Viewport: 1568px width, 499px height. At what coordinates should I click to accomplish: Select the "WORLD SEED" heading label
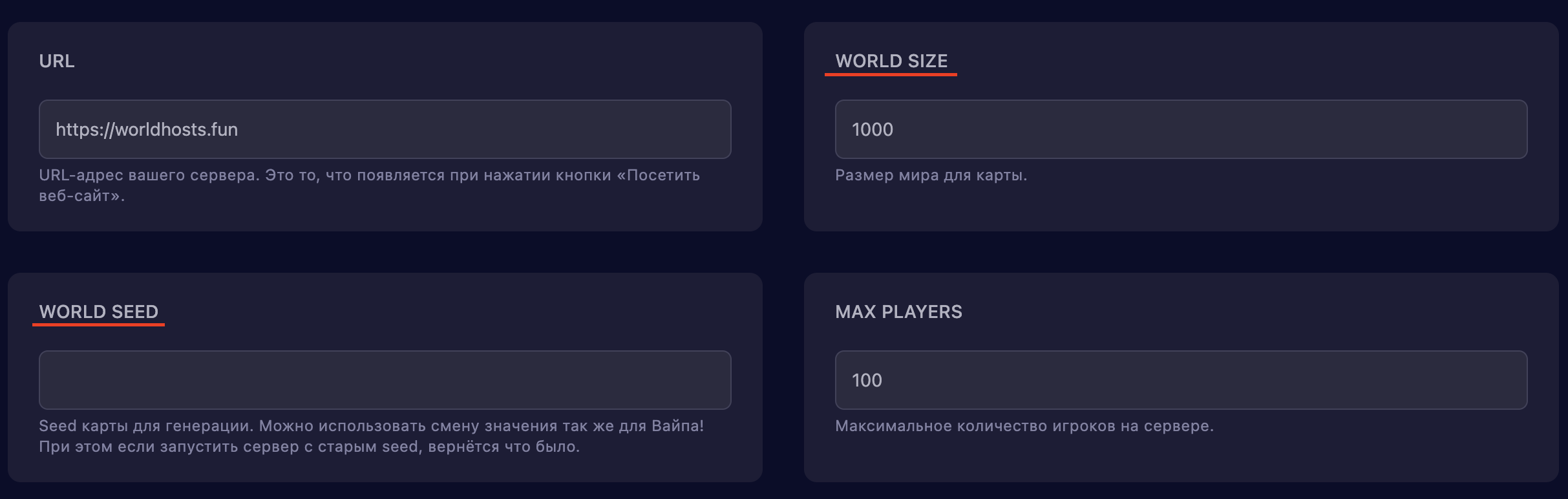(x=98, y=312)
